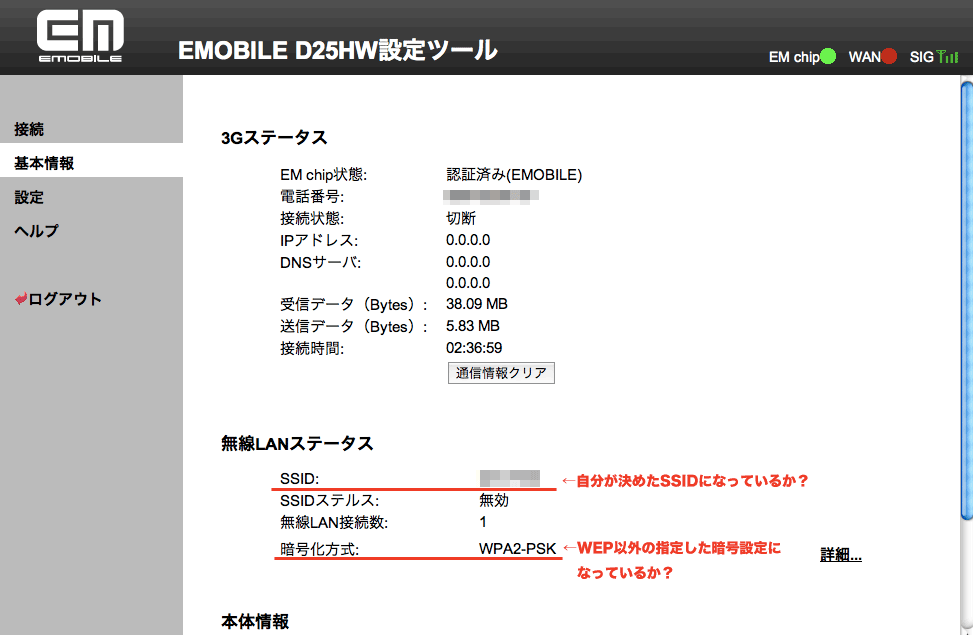973x635 pixels.
Task: Click the 3Gステータス heading
Action: [274, 138]
